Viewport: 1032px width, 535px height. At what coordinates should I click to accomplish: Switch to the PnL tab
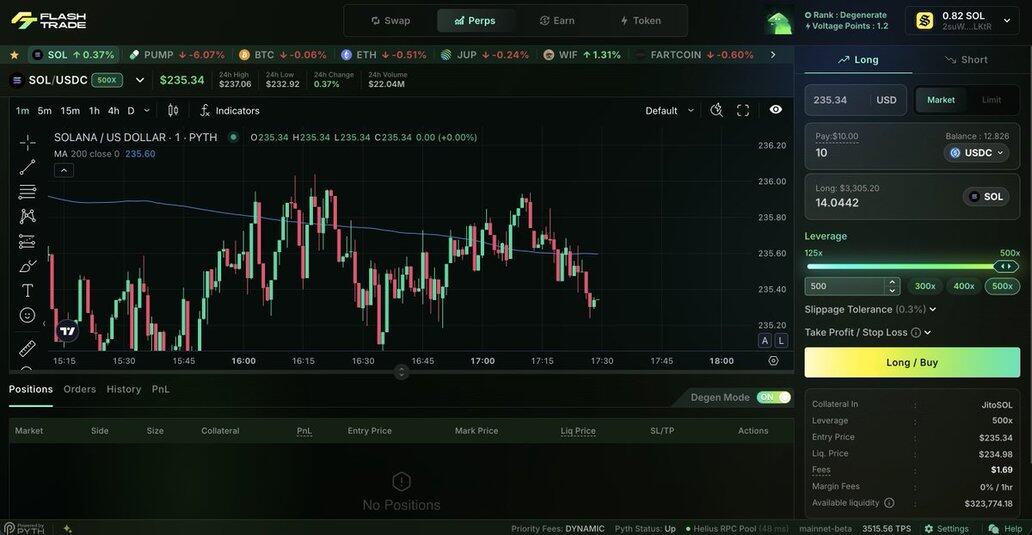pyautogui.click(x=161, y=389)
